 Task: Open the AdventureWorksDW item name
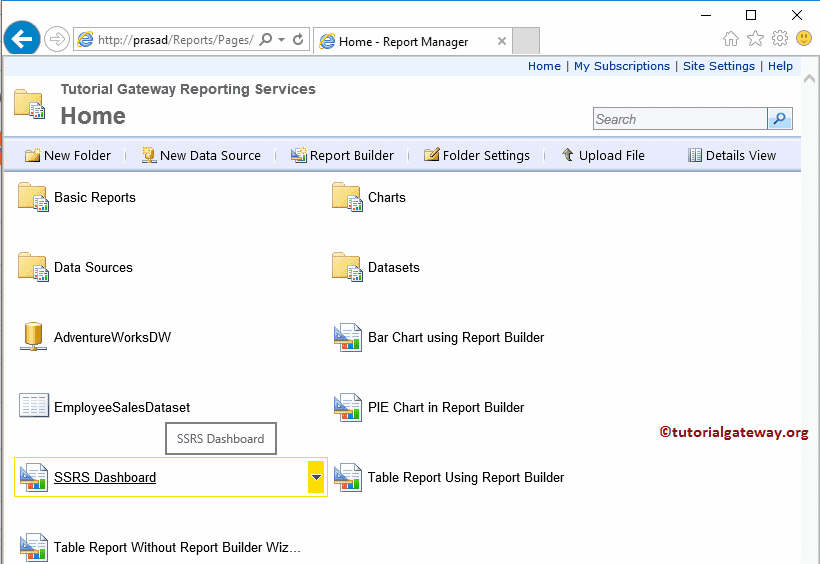(112, 337)
